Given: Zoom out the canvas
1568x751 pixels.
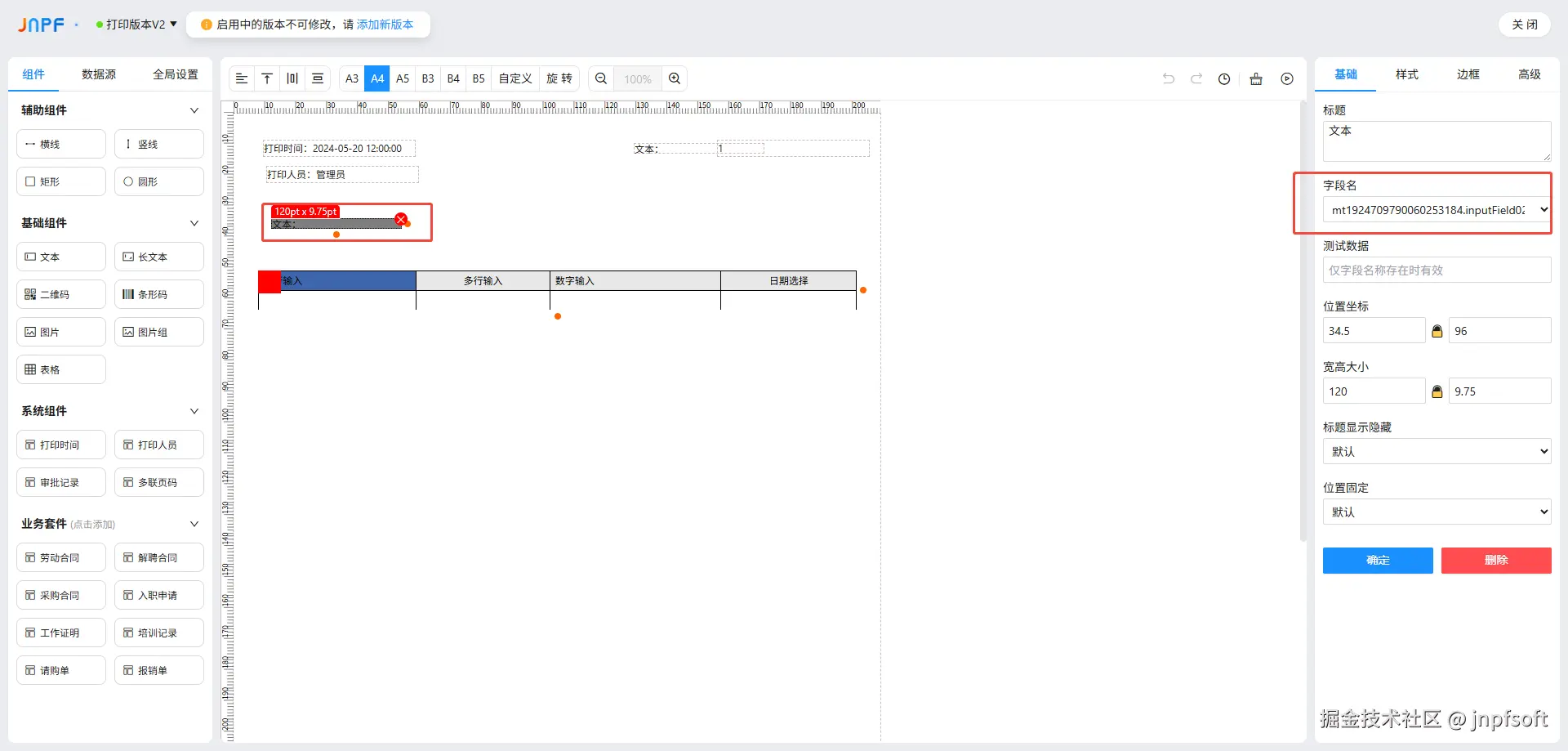Looking at the screenshot, I should tap(601, 78).
